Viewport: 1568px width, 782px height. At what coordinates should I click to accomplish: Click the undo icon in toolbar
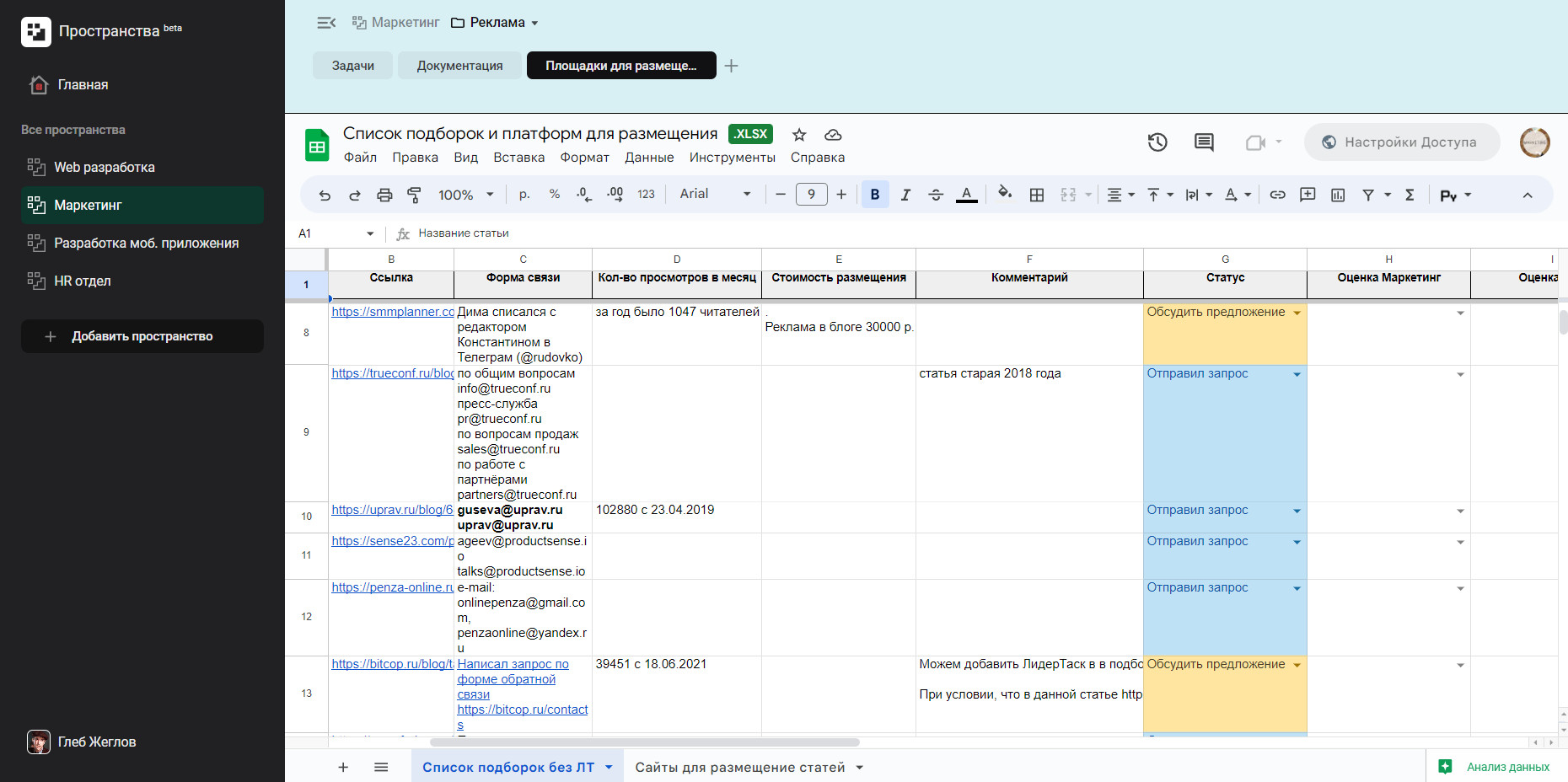[325, 195]
